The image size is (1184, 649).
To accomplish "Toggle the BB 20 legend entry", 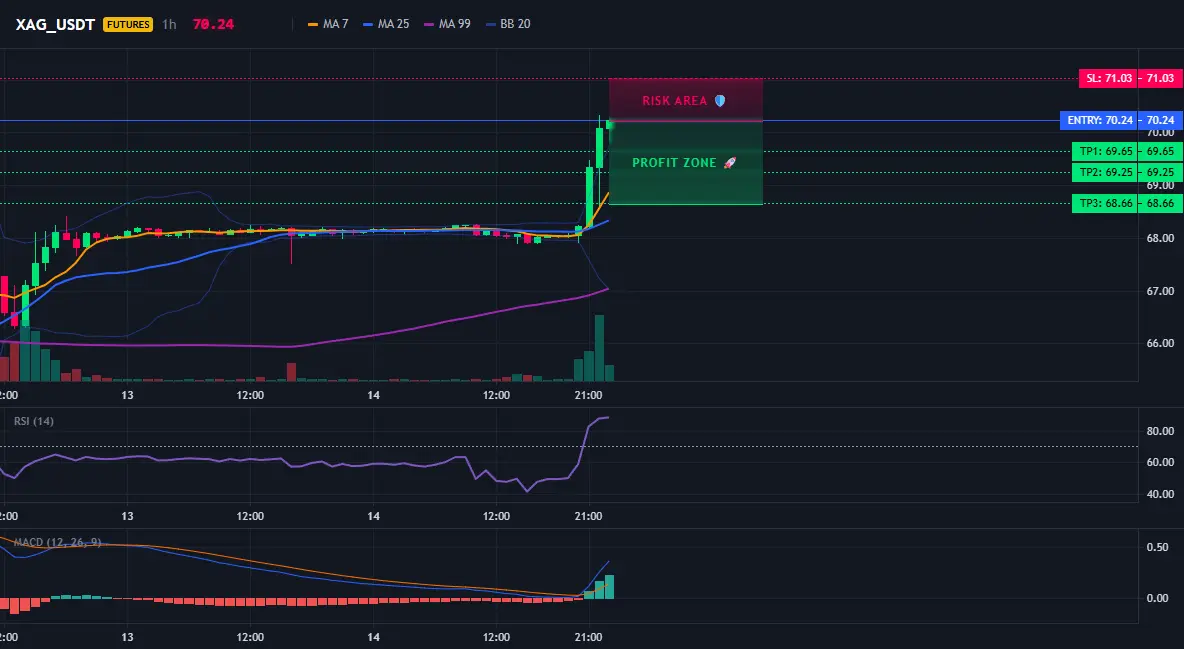I will click(x=508, y=24).
